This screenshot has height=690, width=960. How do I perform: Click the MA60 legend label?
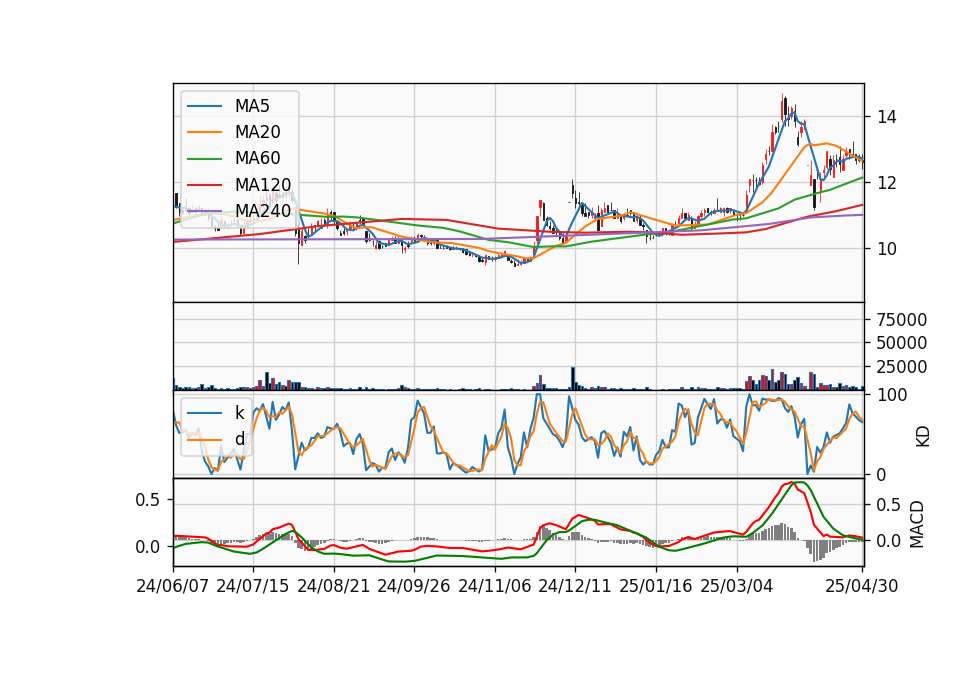257,159
